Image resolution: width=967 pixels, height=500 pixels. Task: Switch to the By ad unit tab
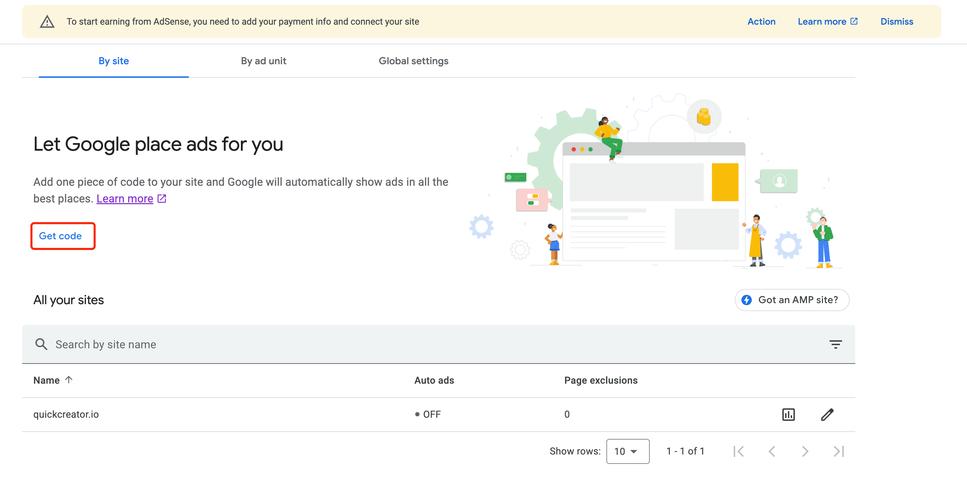click(x=263, y=61)
